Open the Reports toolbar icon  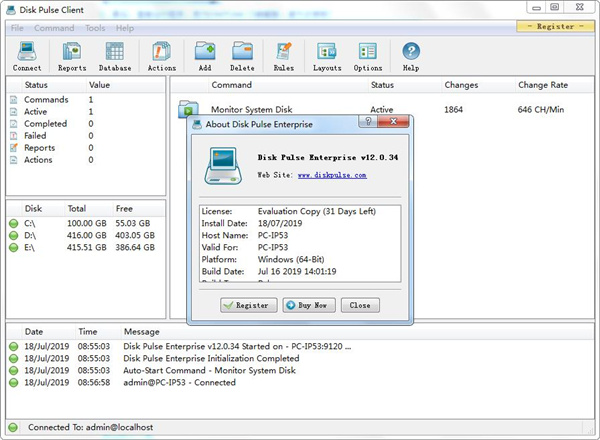coord(72,51)
